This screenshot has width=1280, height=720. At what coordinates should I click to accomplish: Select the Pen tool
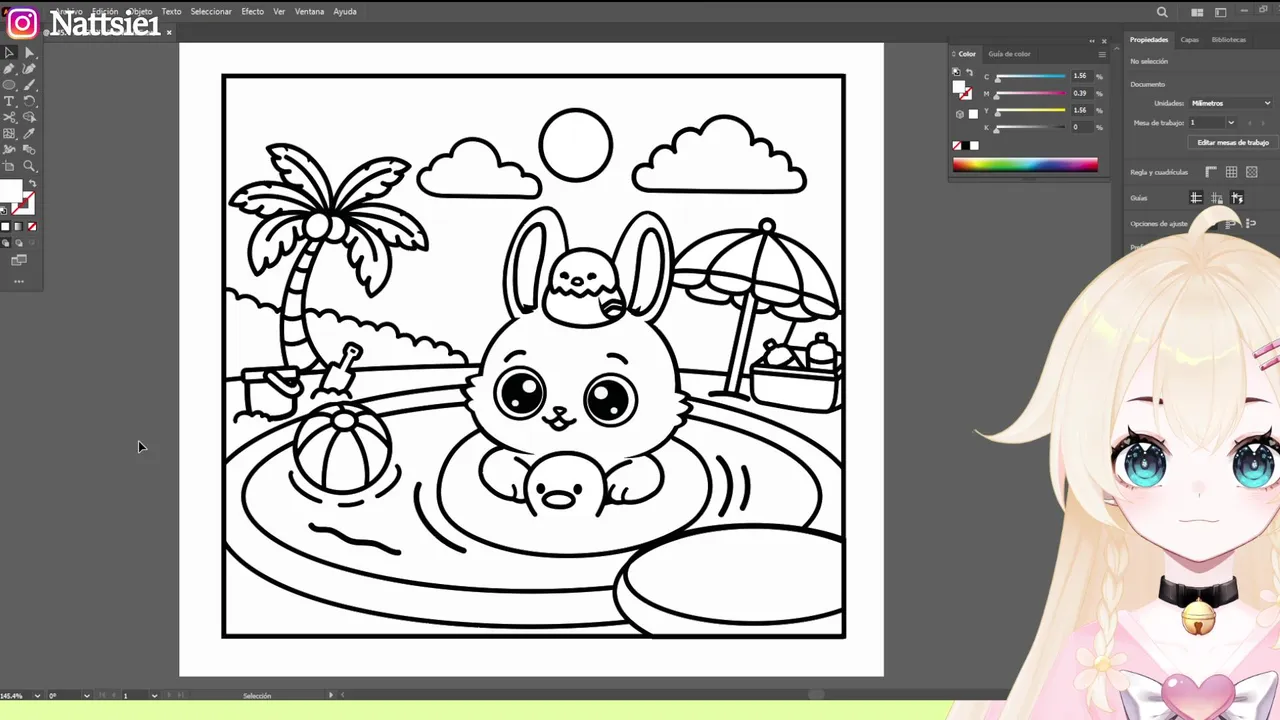coord(9,69)
